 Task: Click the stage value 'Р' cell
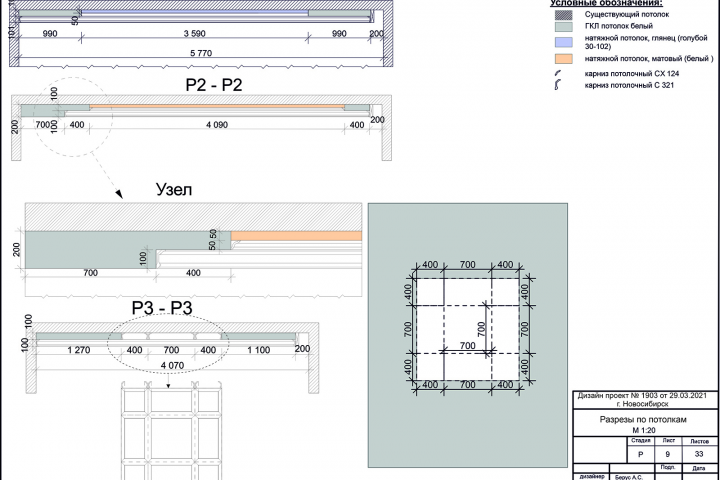coord(641,454)
